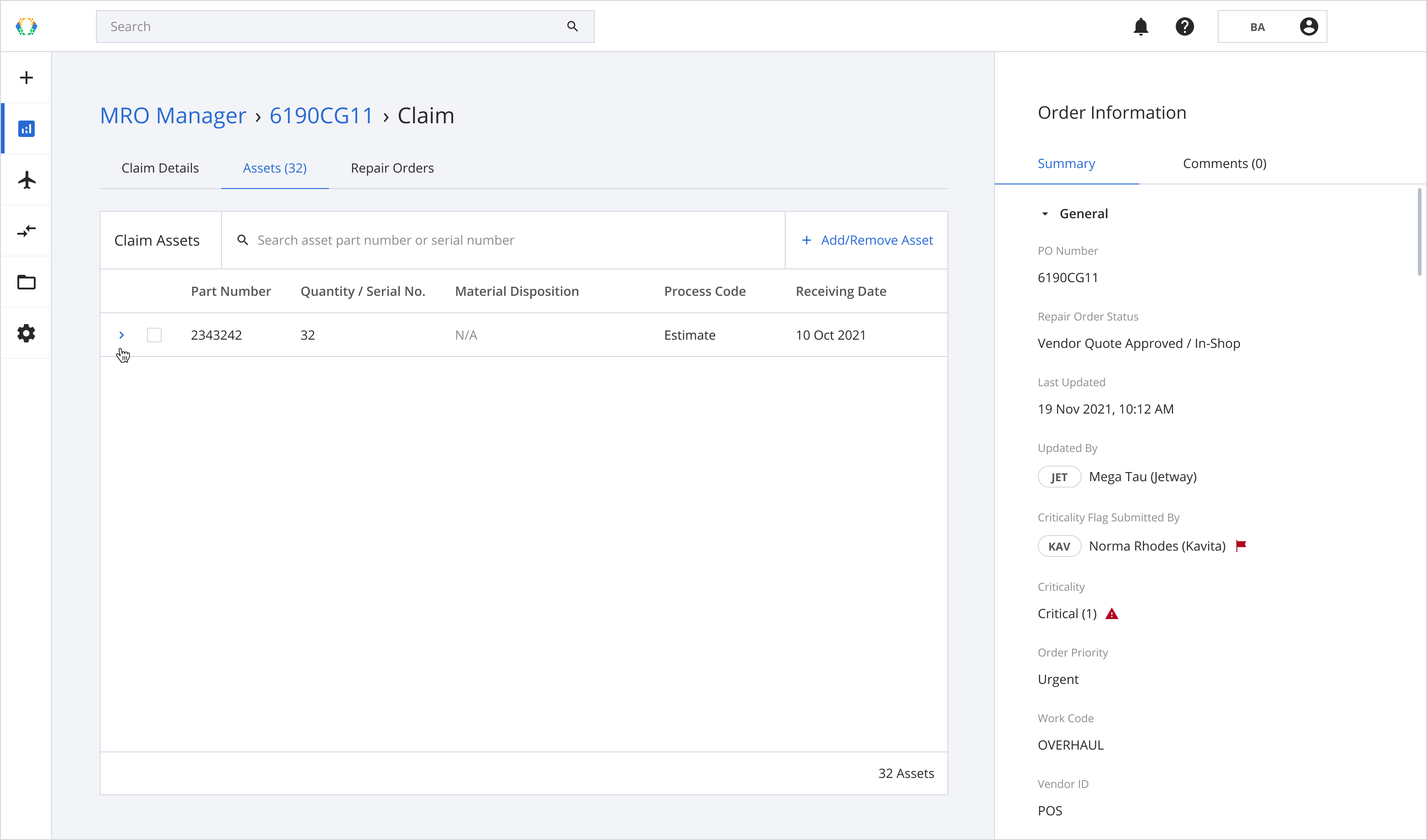Click the magnifier icon in top search bar

pyautogui.click(x=572, y=26)
